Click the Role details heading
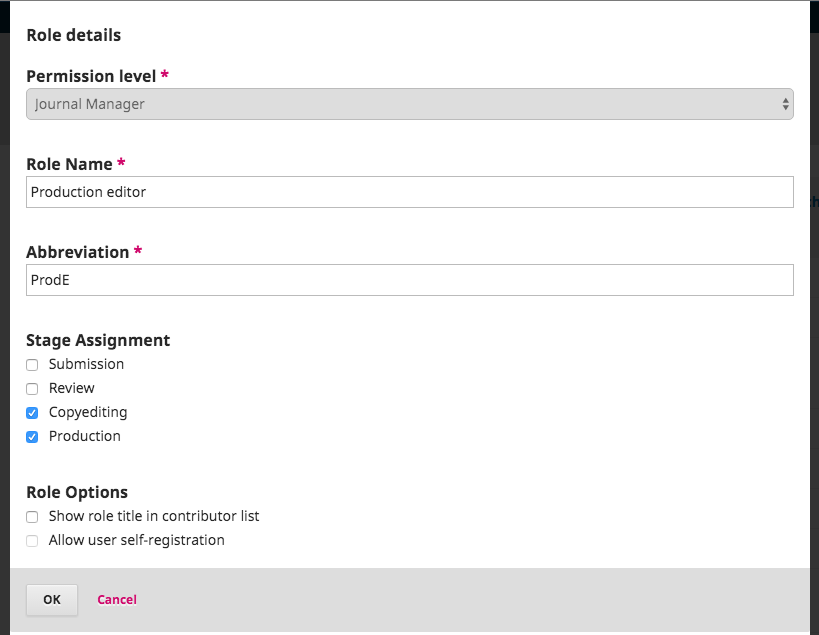This screenshot has width=819, height=635. 73,35
